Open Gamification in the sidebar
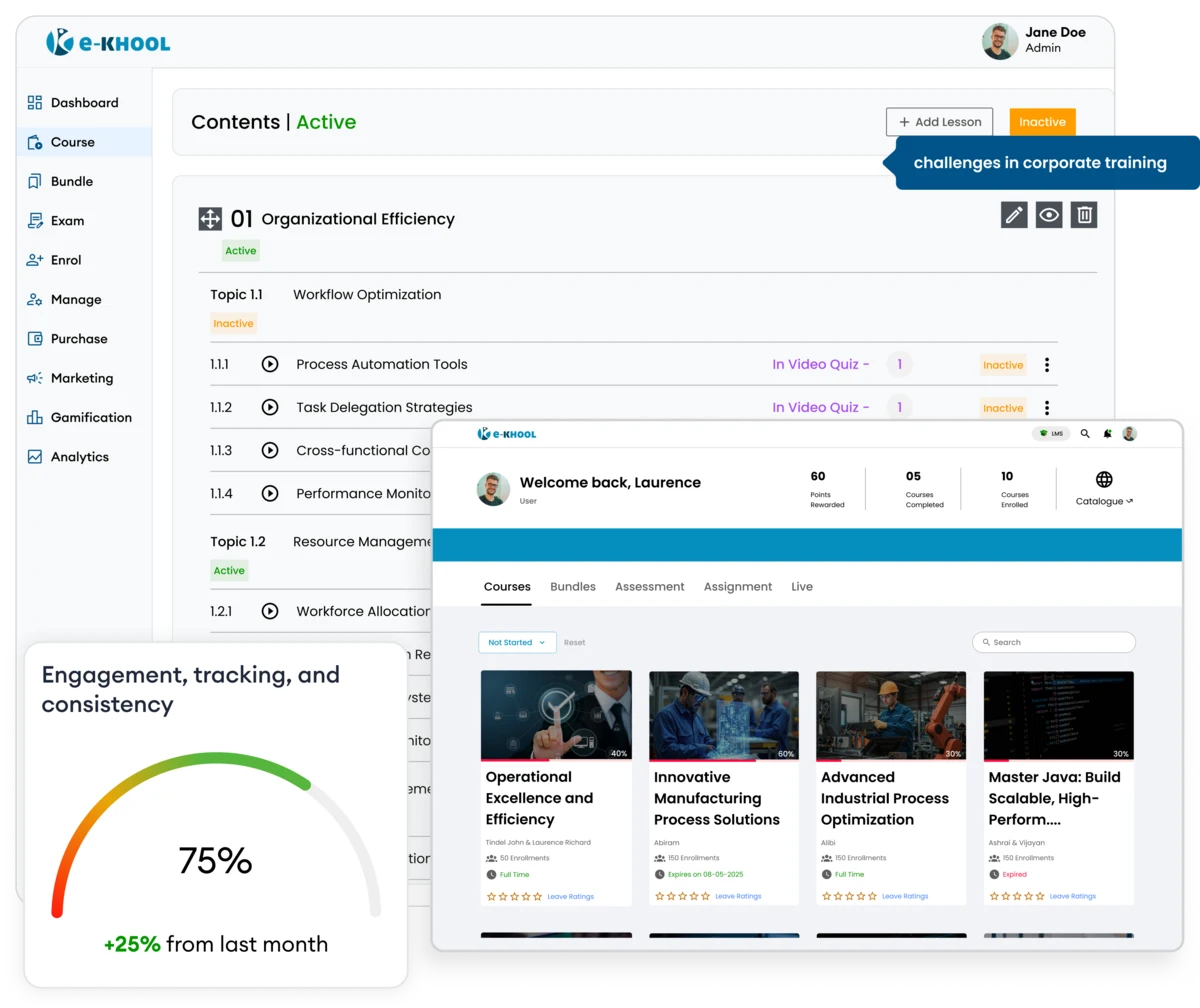This screenshot has width=1200, height=1008. 91,417
